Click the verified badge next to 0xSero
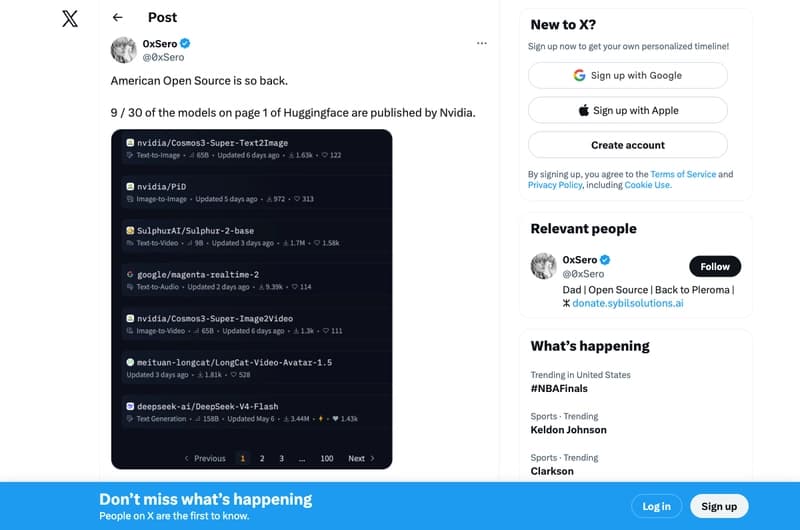The width and height of the screenshot is (800, 530). (185, 43)
